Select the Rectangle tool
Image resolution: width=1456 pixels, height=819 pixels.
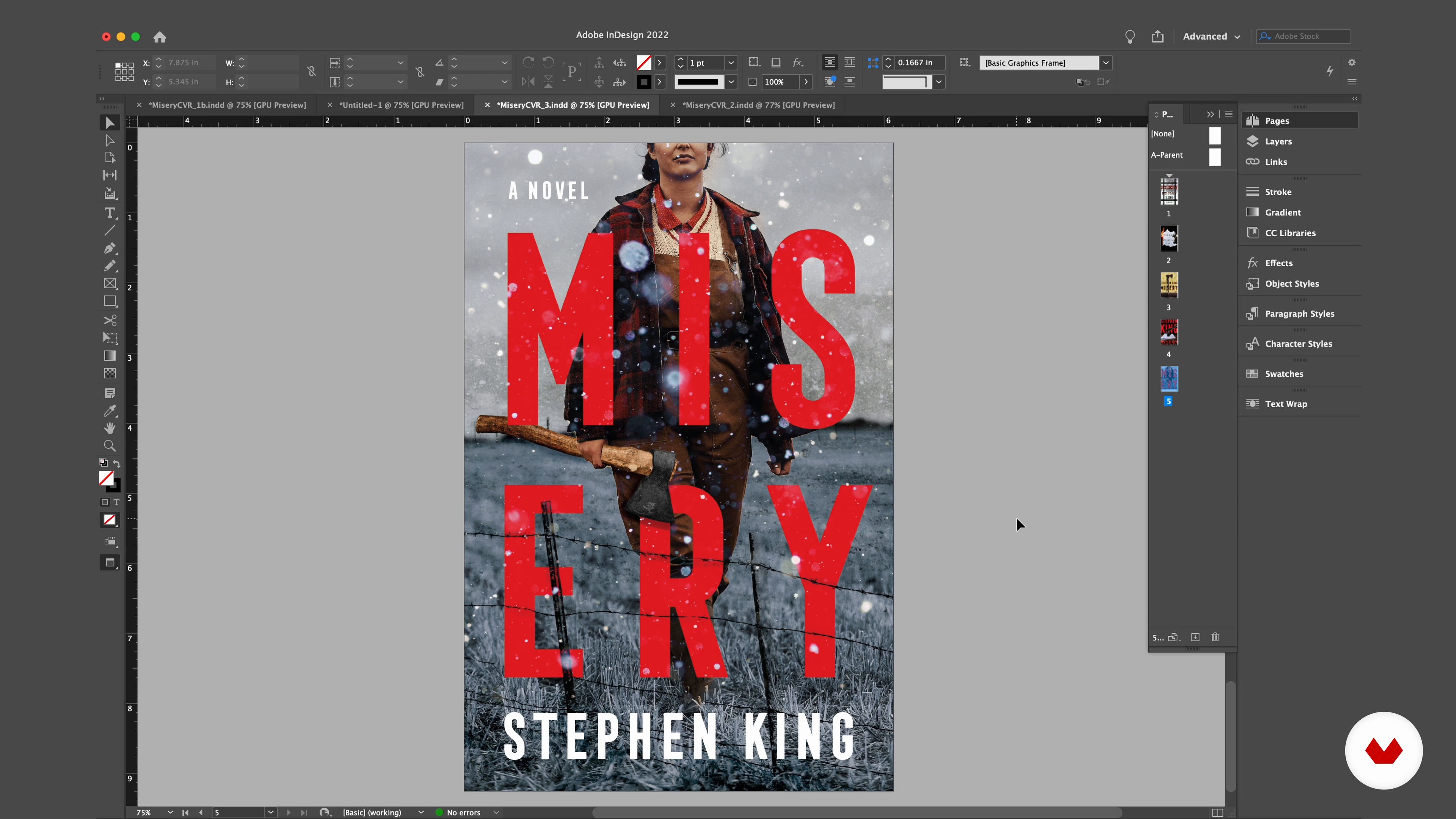[110, 301]
